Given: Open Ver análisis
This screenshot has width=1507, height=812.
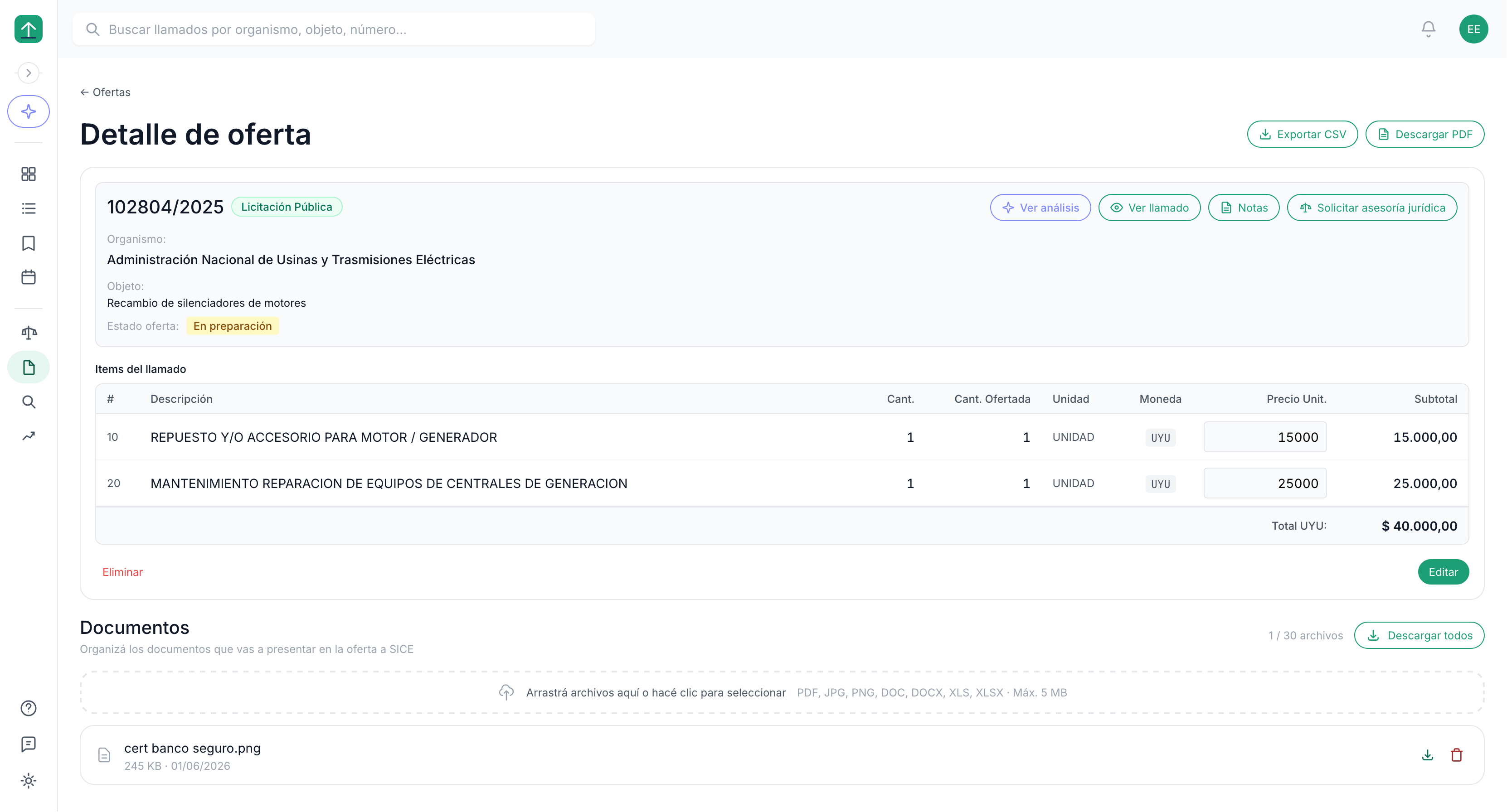Looking at the screenshot, I should (1040, 208).
